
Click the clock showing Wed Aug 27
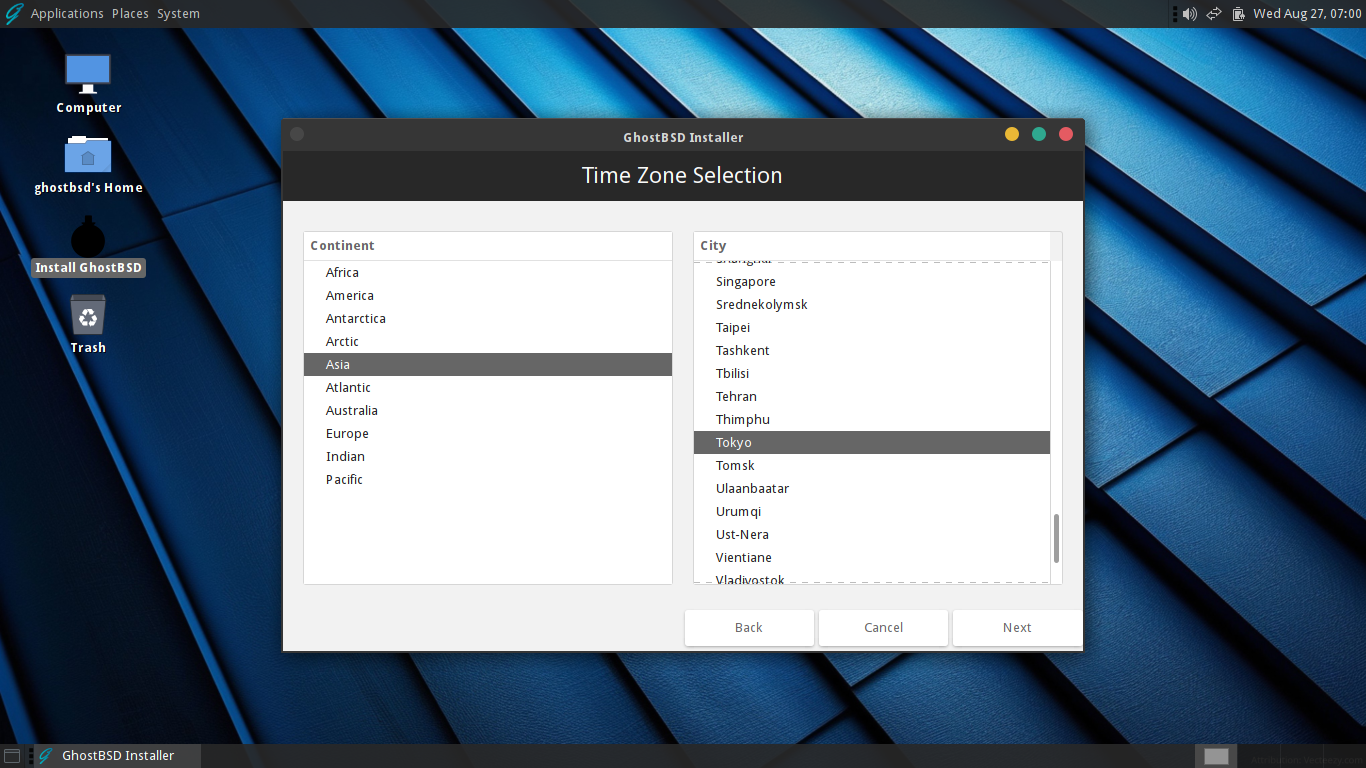pyautogui.click(x=1307, y=14)
